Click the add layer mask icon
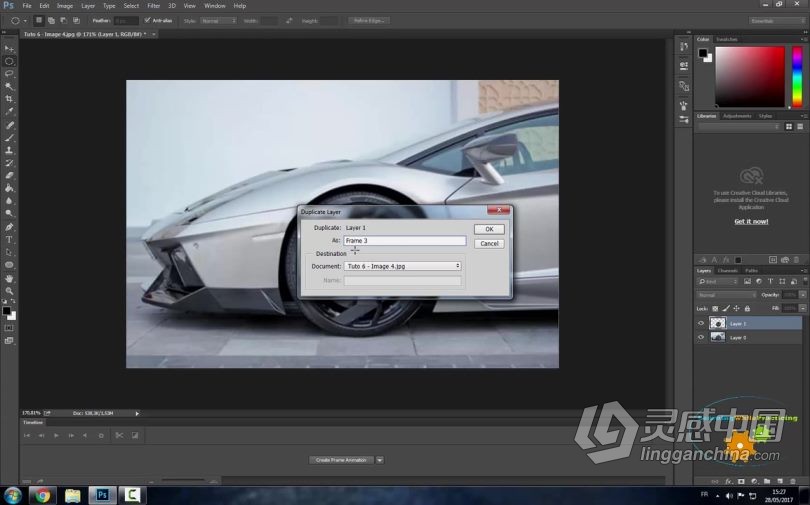Viewport: 810px width, 505px height. coord(741,481)
